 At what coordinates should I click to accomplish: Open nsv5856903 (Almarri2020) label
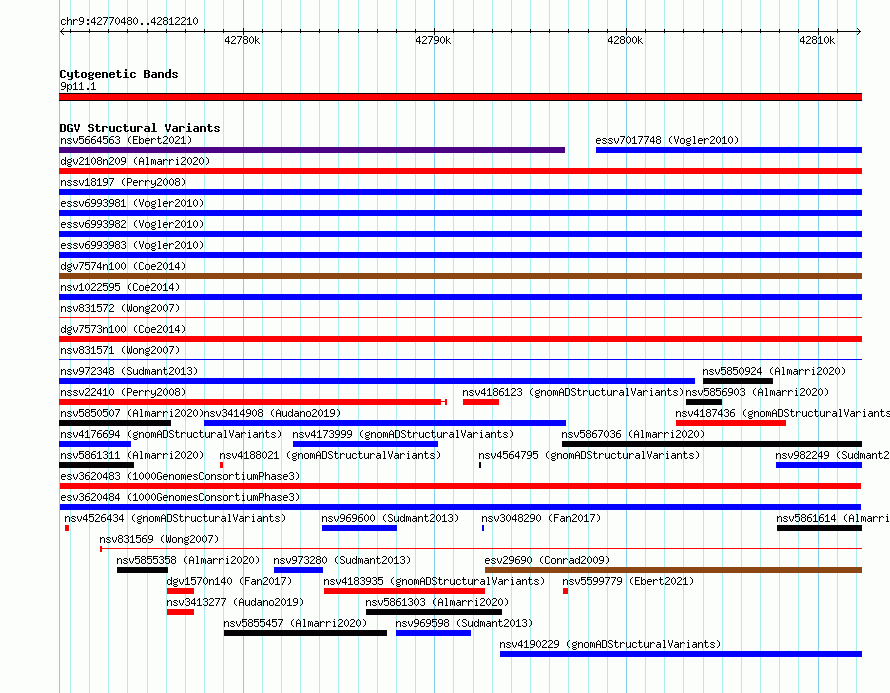(757, 392)
